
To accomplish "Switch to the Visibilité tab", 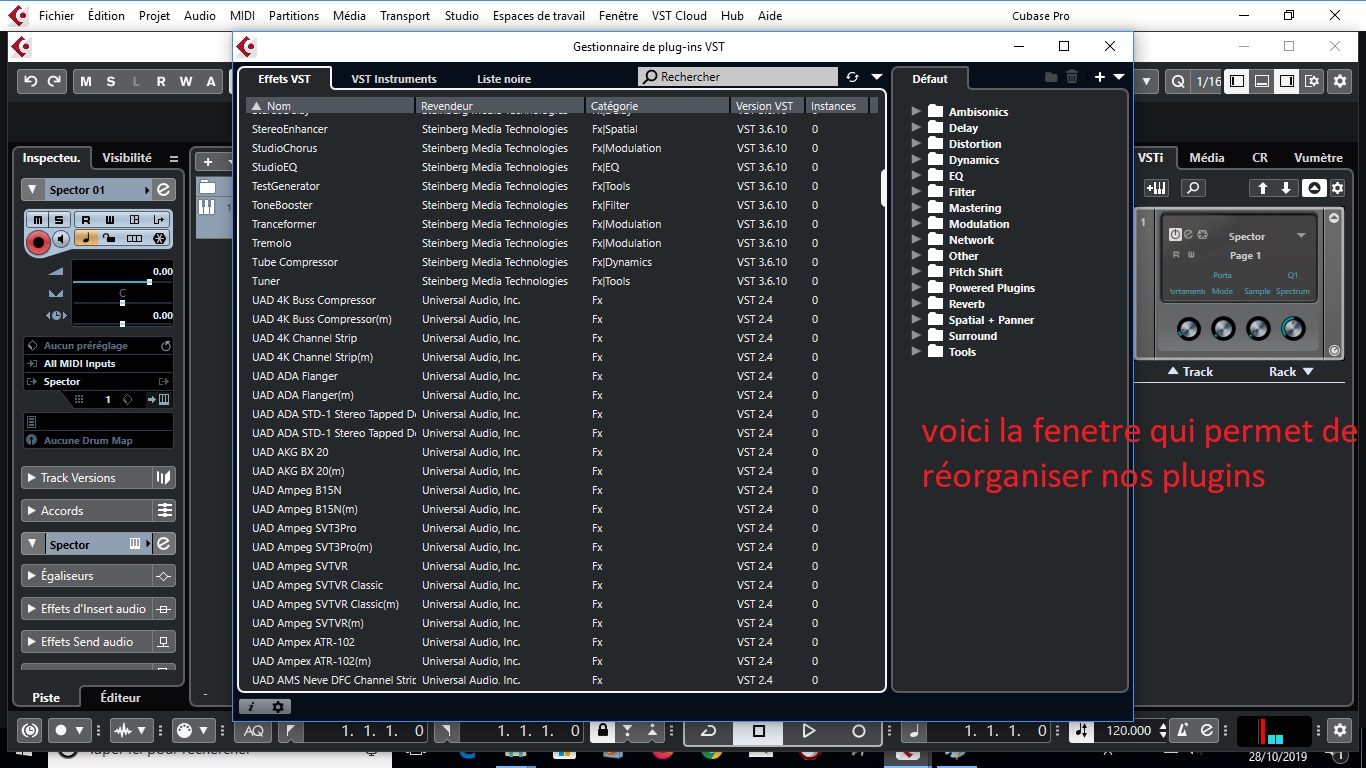I will coord(127,157).
